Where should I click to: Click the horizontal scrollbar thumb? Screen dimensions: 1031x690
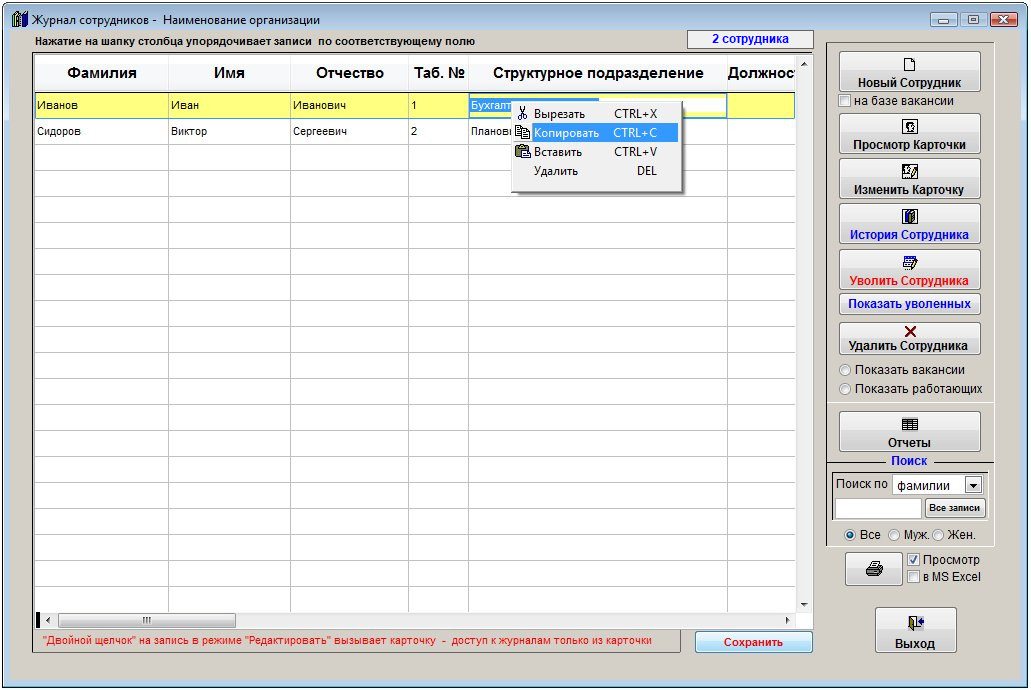[147, 620]
